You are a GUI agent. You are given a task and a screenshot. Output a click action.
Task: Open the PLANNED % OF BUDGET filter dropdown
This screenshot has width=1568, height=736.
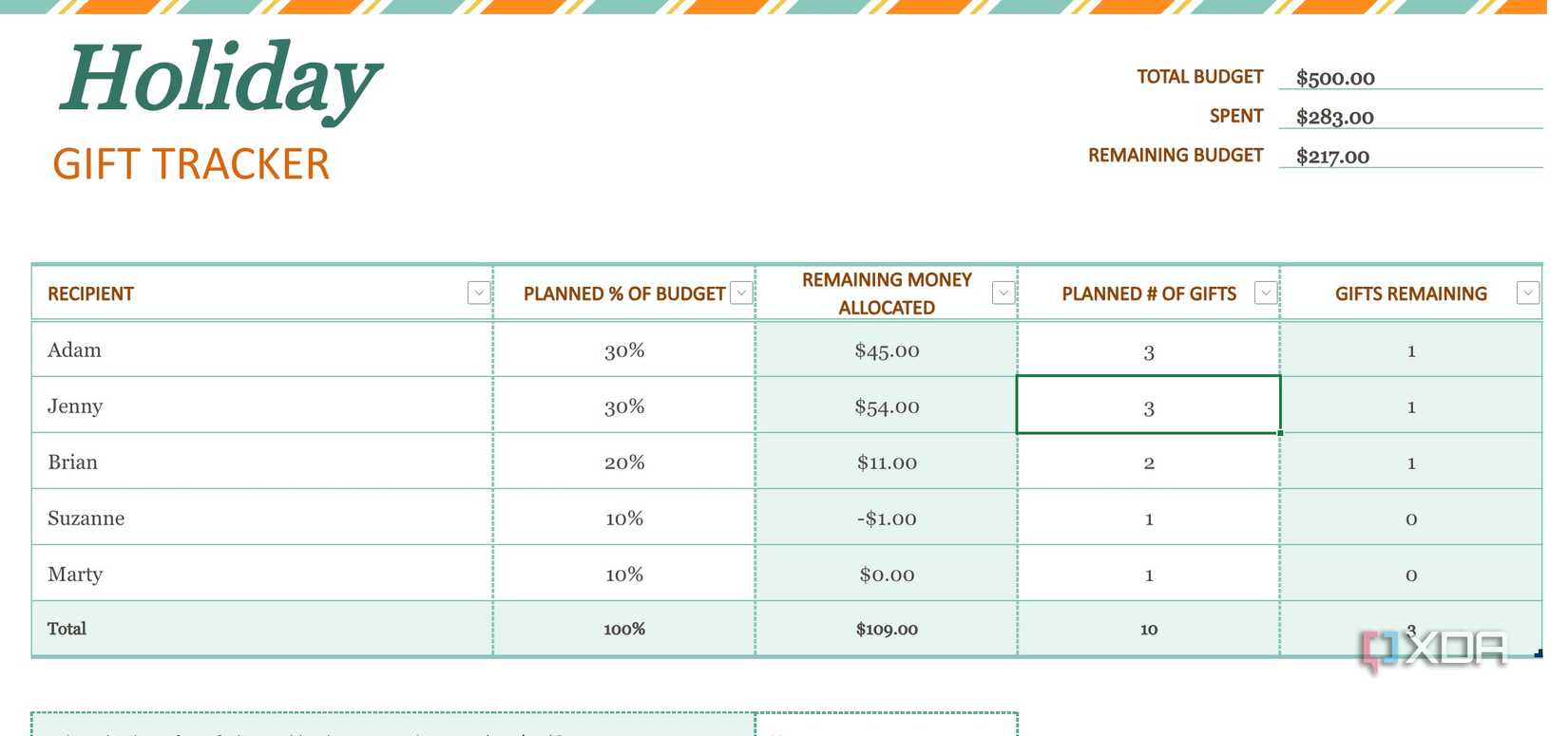(x=740, y=293)
